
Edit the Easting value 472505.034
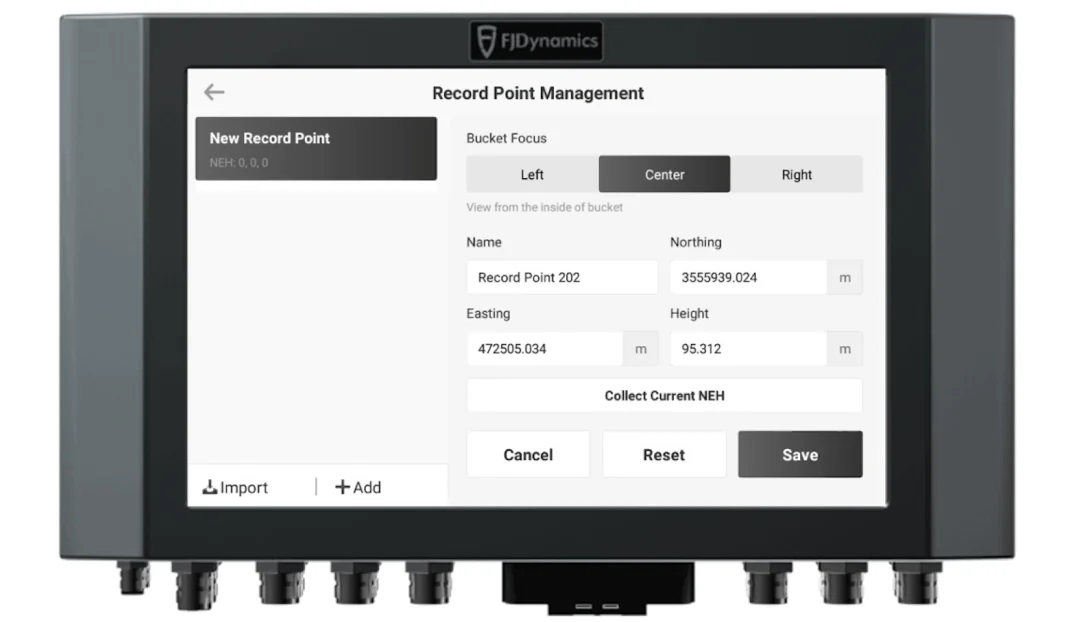coord(544,349)
